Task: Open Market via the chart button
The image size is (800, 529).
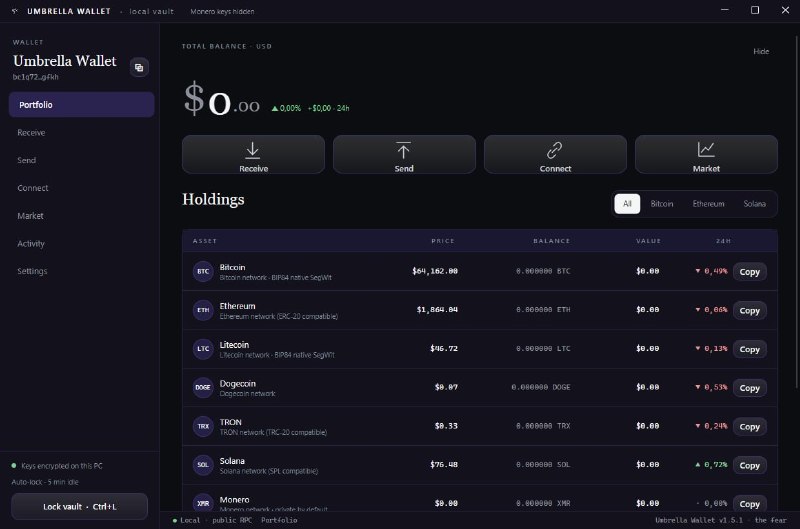Action: [706, 155]
